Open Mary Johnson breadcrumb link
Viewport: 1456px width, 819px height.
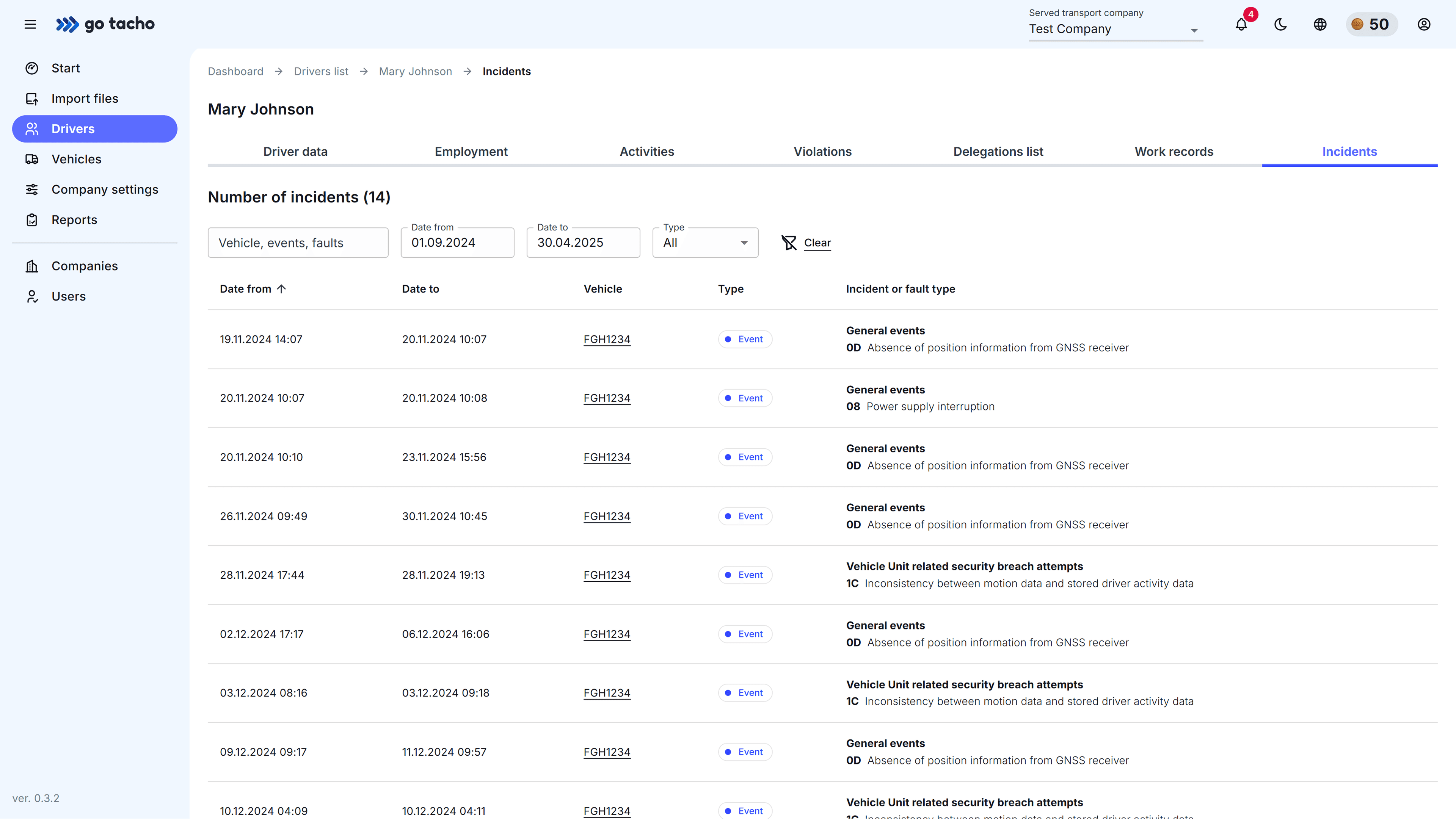pyautogui.click(x=416, y=71)
